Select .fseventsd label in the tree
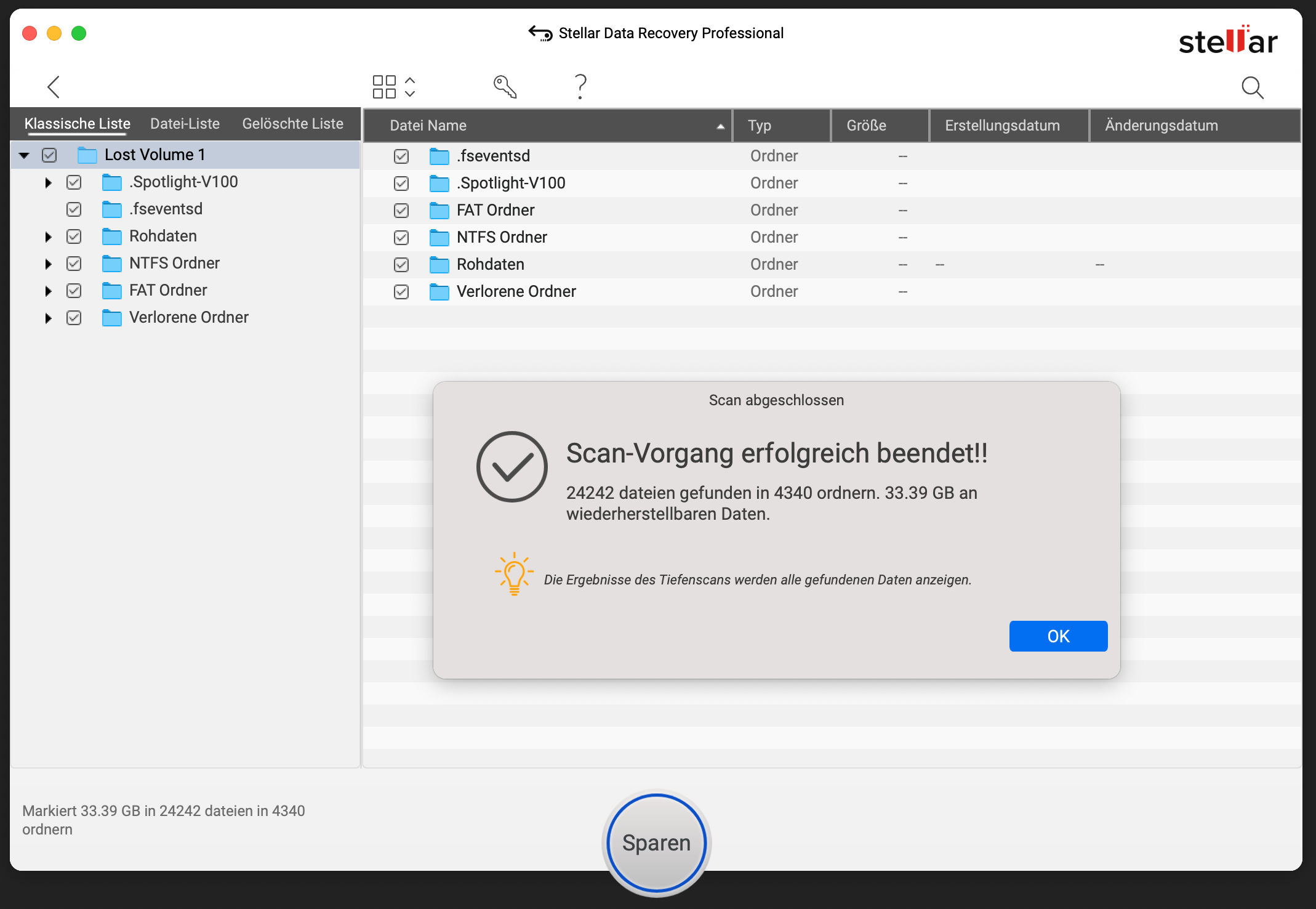Screen dimensions: 1316x909 pyautogui.click(x=166, y=209)
